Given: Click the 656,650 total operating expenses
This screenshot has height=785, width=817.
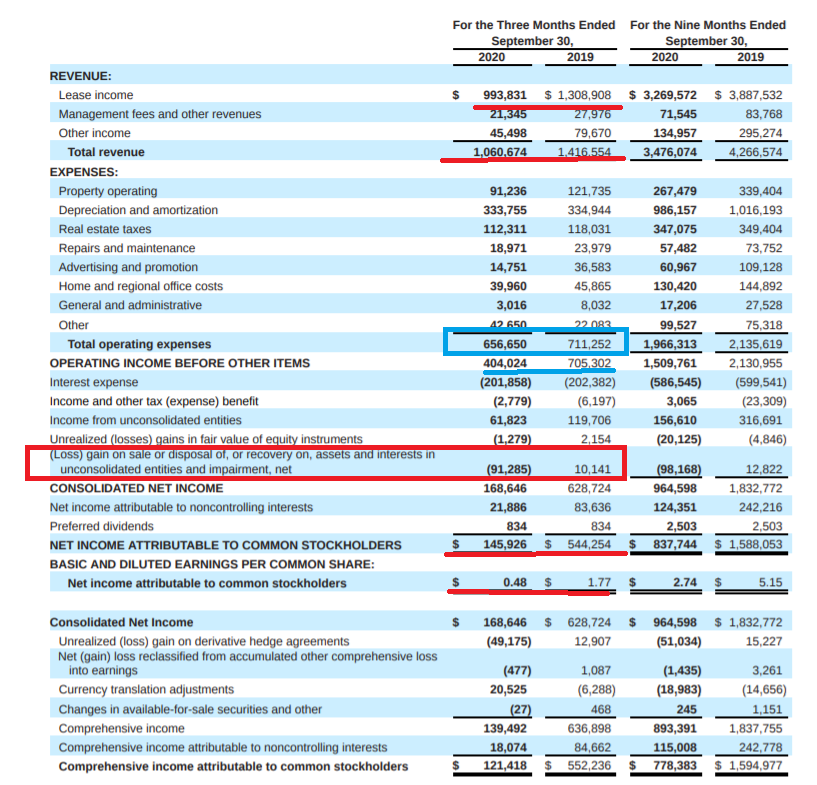Looking at the screenshot, I should click(x=504, y=344).
